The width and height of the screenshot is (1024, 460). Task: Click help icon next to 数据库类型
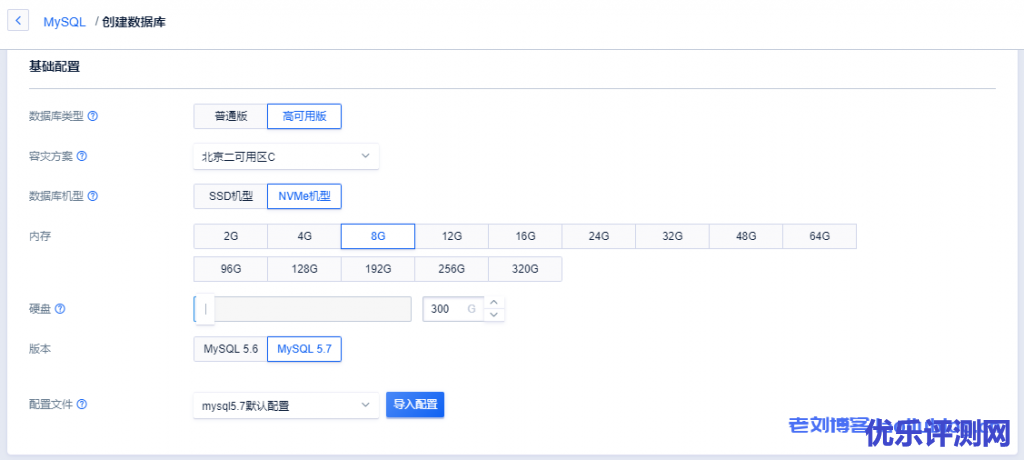click(93, 116)
